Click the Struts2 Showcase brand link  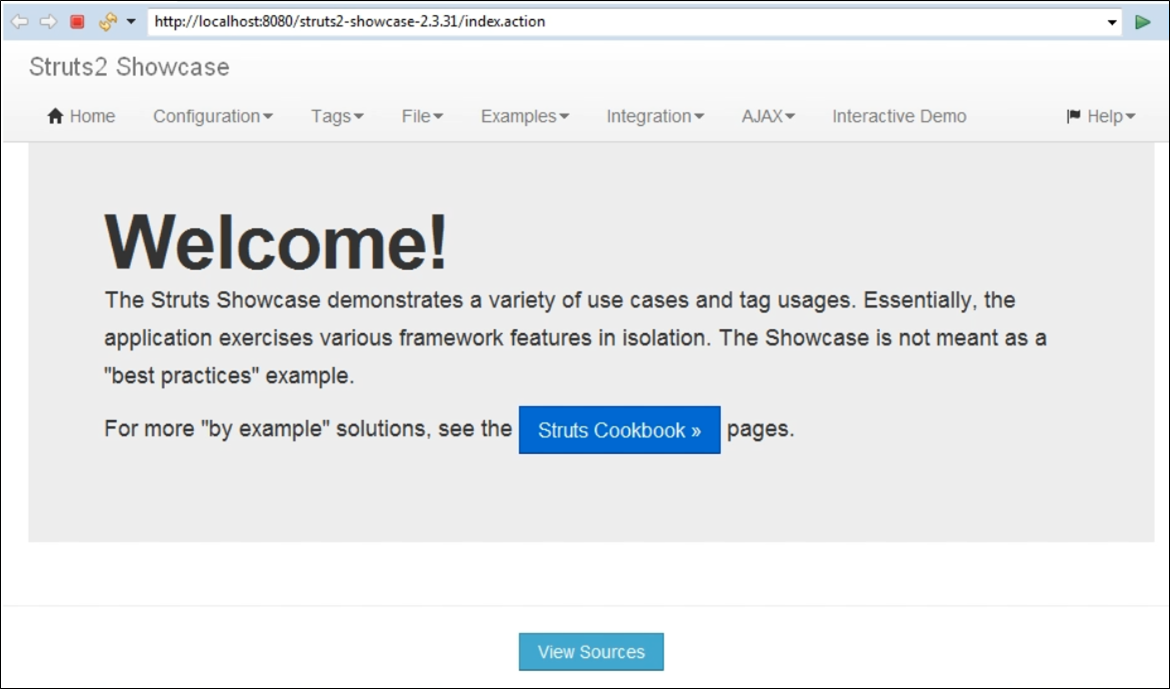pos(129,66)
